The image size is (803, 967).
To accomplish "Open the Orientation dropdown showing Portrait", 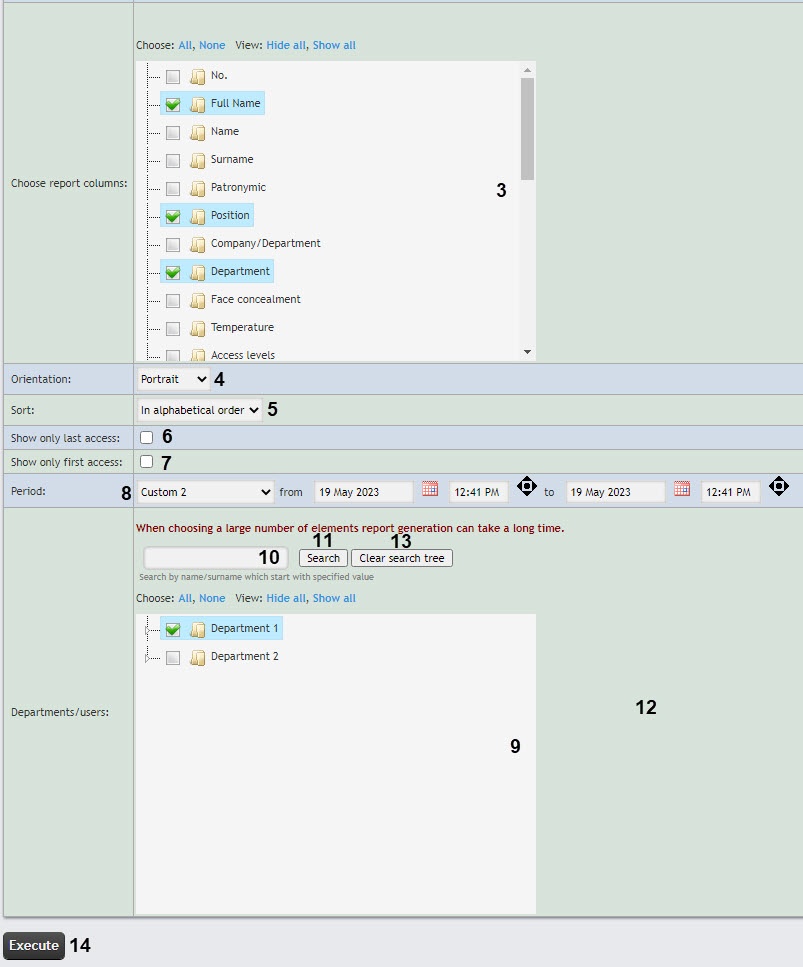I will coord(173,379).
